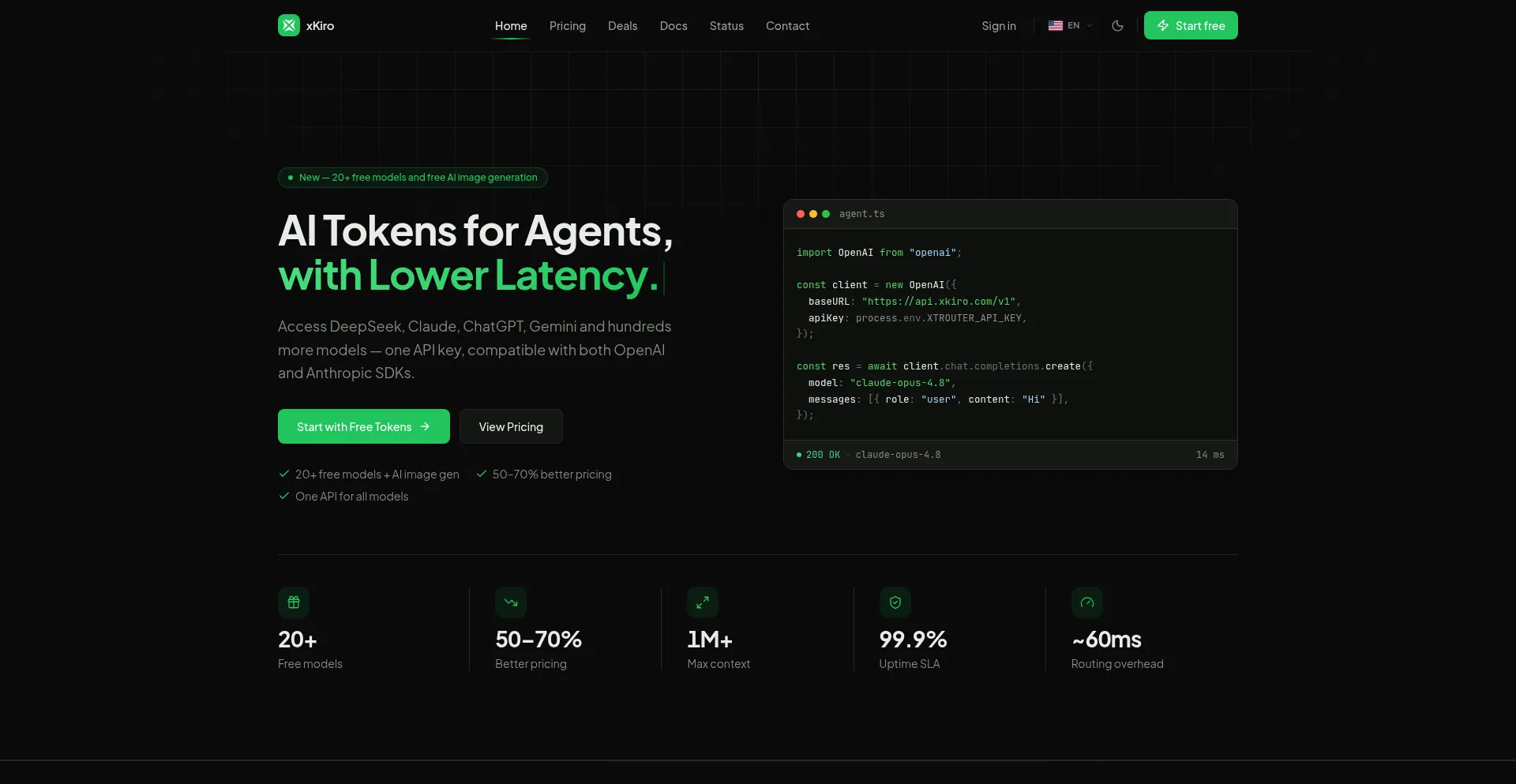Open the Docs nav item

674,26
